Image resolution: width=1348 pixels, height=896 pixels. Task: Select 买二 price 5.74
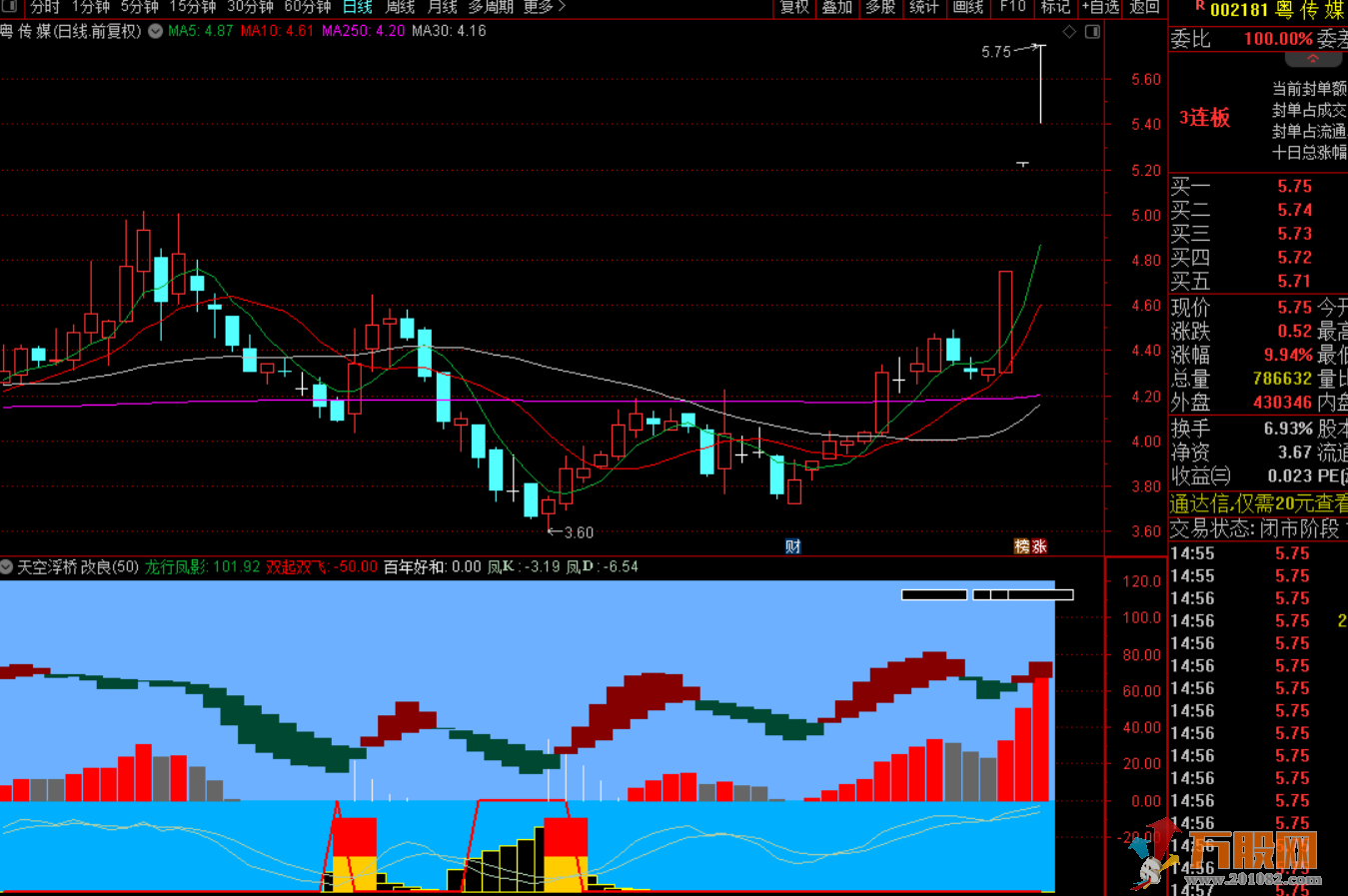(1294, 210)
